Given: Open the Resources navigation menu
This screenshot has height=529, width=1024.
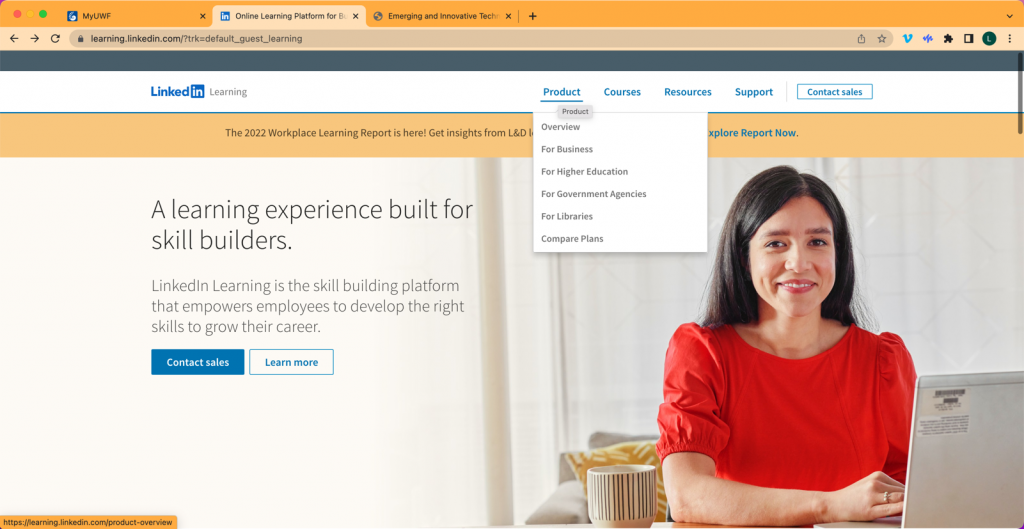Looking at the screenshot, I should 688,92.
